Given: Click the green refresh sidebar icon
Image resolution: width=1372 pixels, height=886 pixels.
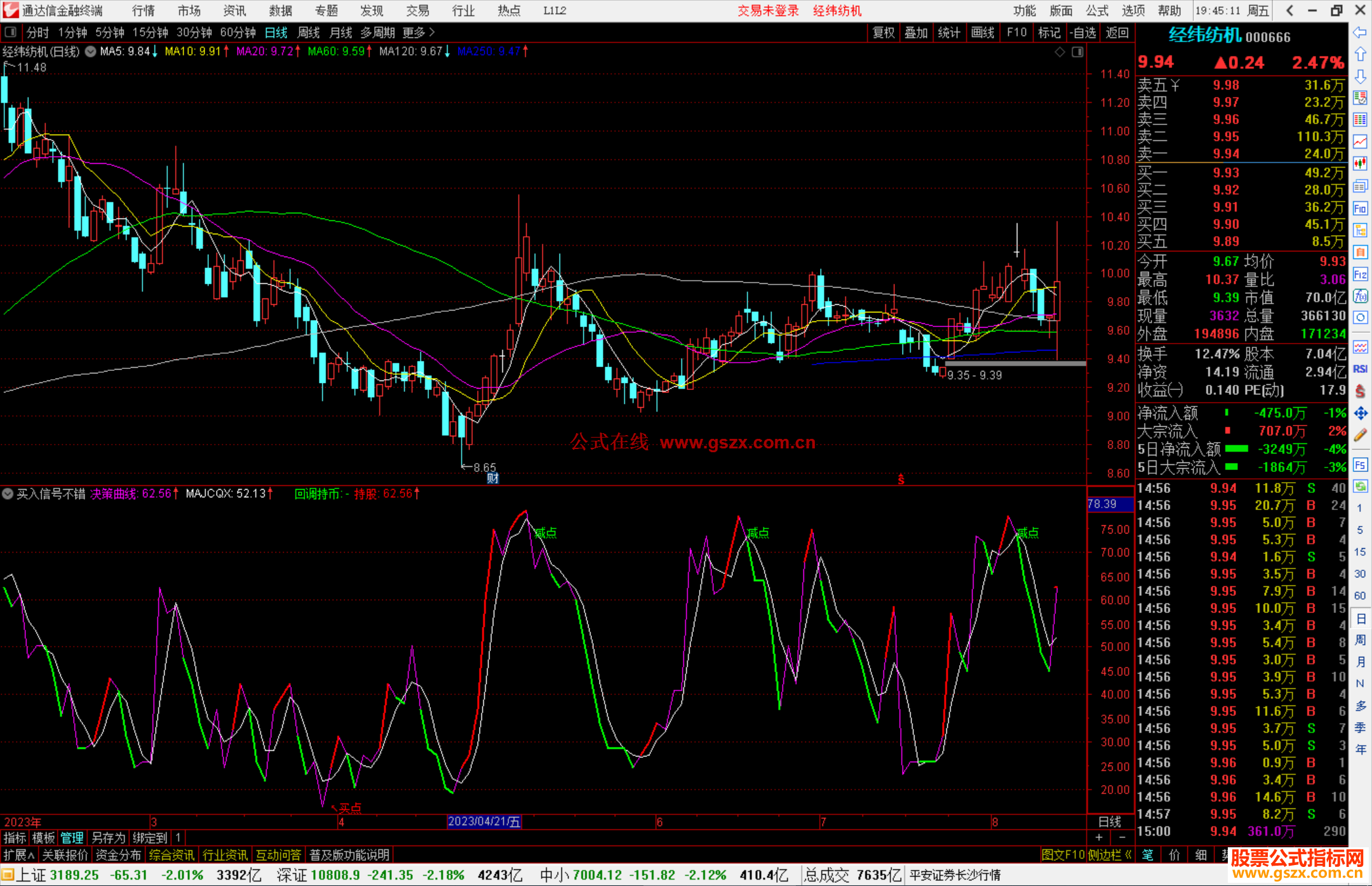Looking at the screenshot, I should [1360, 487].
